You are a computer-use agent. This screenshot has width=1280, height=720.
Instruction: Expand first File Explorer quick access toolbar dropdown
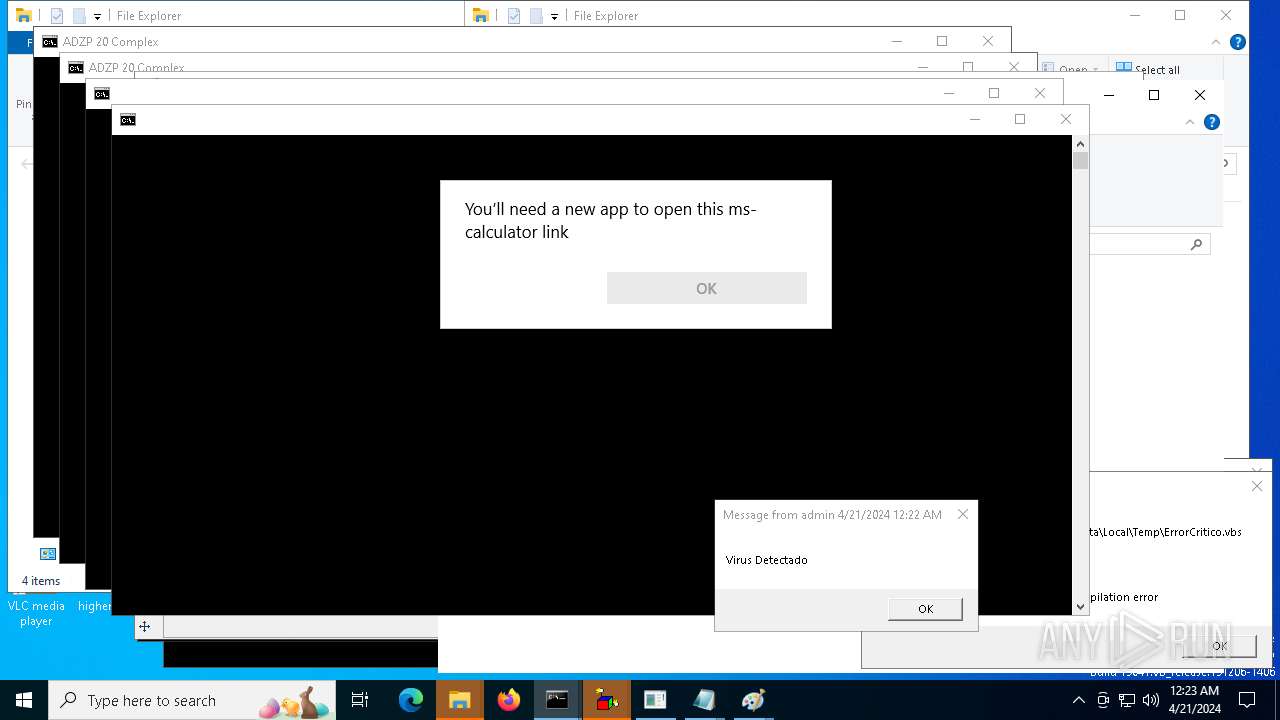point(97,17)
